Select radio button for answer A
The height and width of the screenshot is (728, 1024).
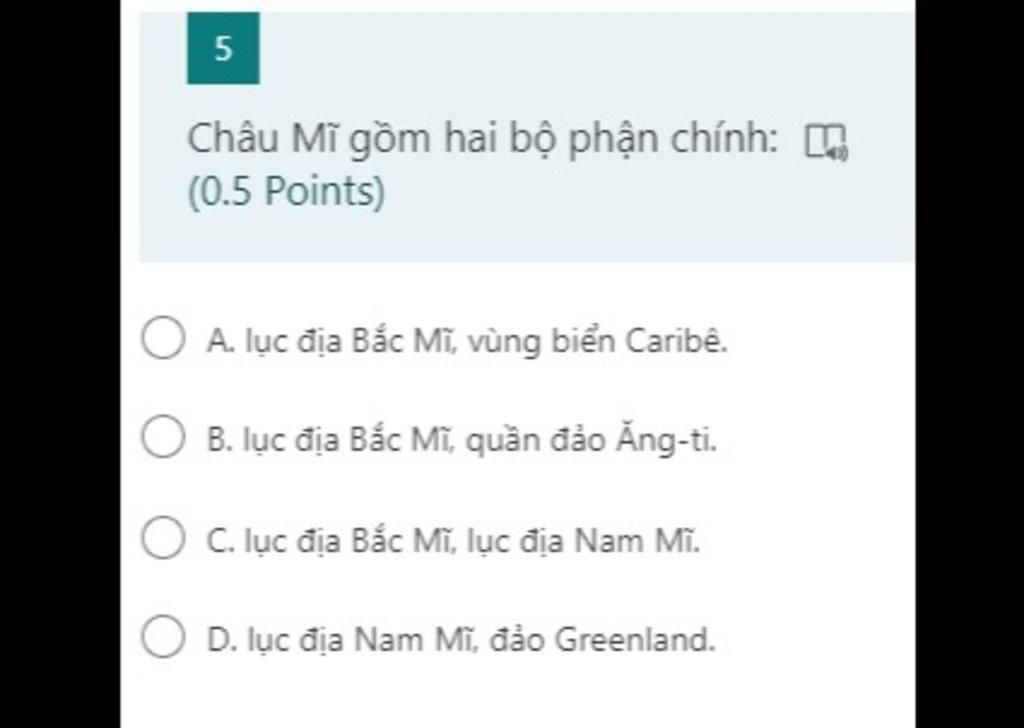point(163,338)
